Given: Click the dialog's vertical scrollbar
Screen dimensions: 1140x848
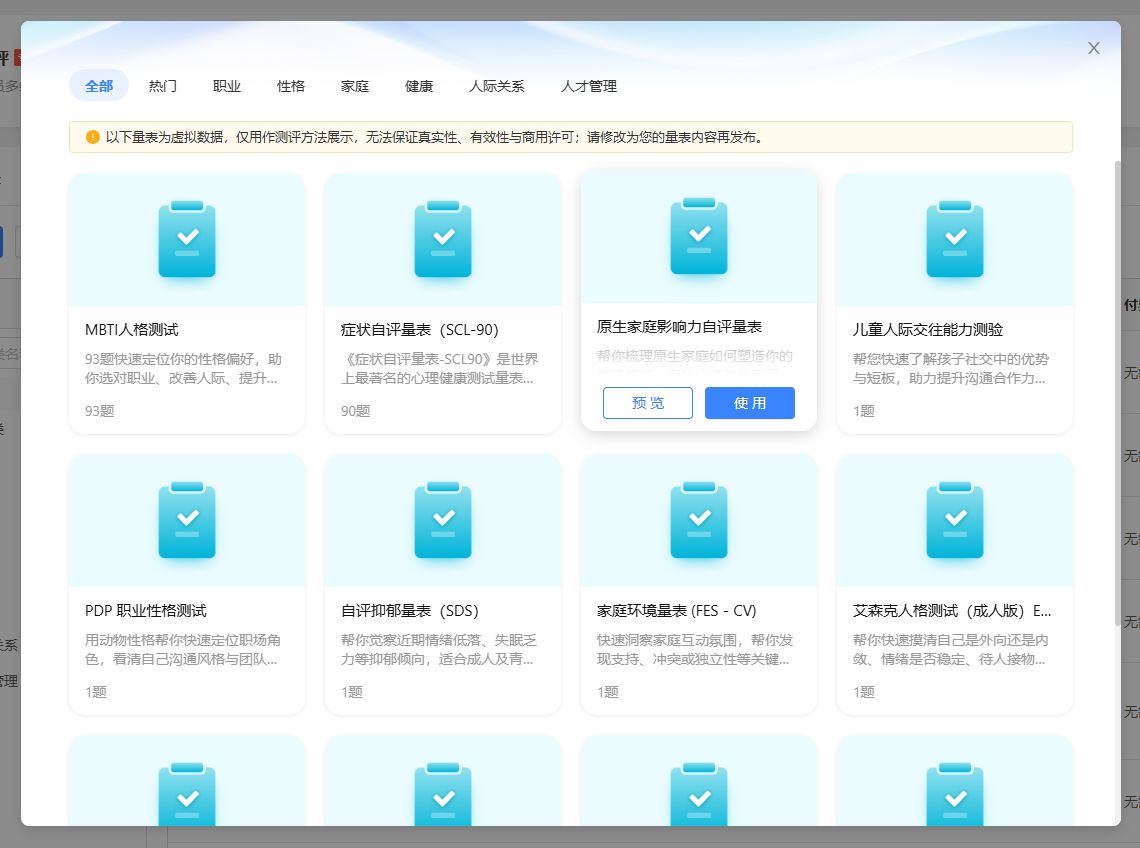Looking at the screenshot, I should [x=1117, y=390].
